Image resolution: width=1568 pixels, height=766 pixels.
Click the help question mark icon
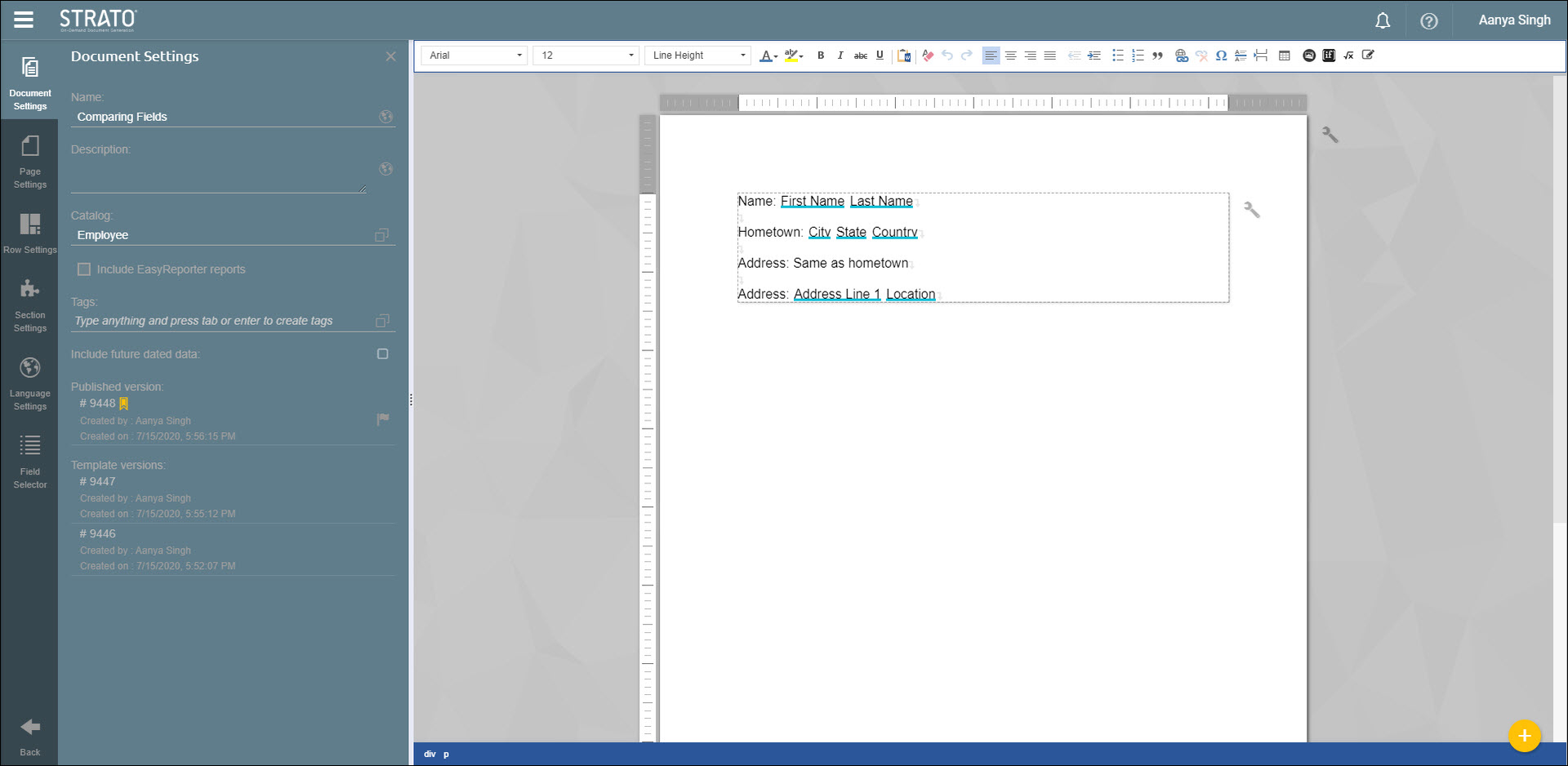click(1428, 21)
